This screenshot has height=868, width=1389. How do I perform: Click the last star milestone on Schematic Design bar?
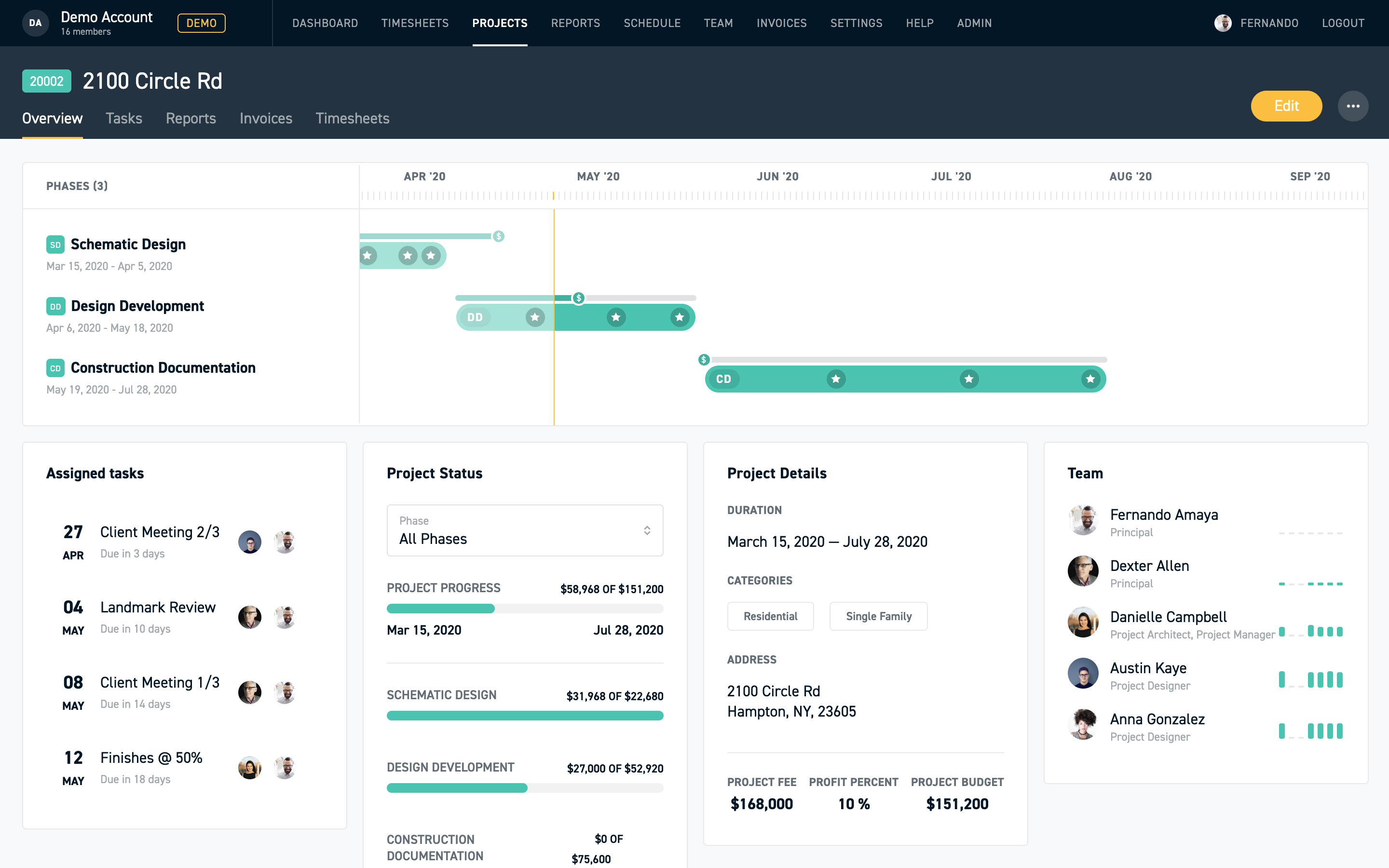pos(431,256)
